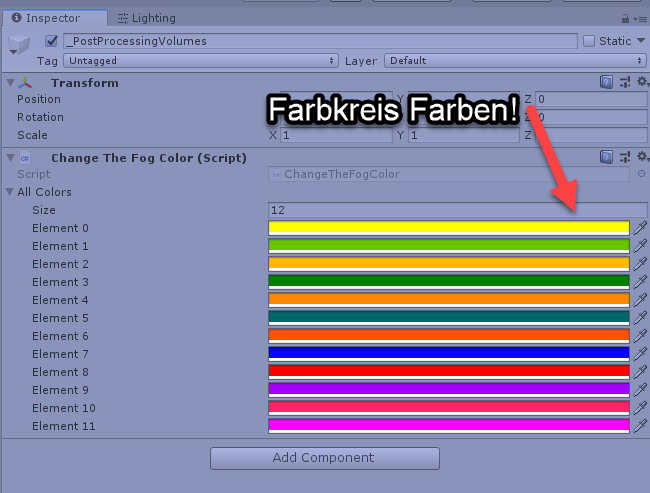Pick color with Element 10 eyedropper
The height and width of the screenshot is (493, 650).
click(x=640, y=408)
